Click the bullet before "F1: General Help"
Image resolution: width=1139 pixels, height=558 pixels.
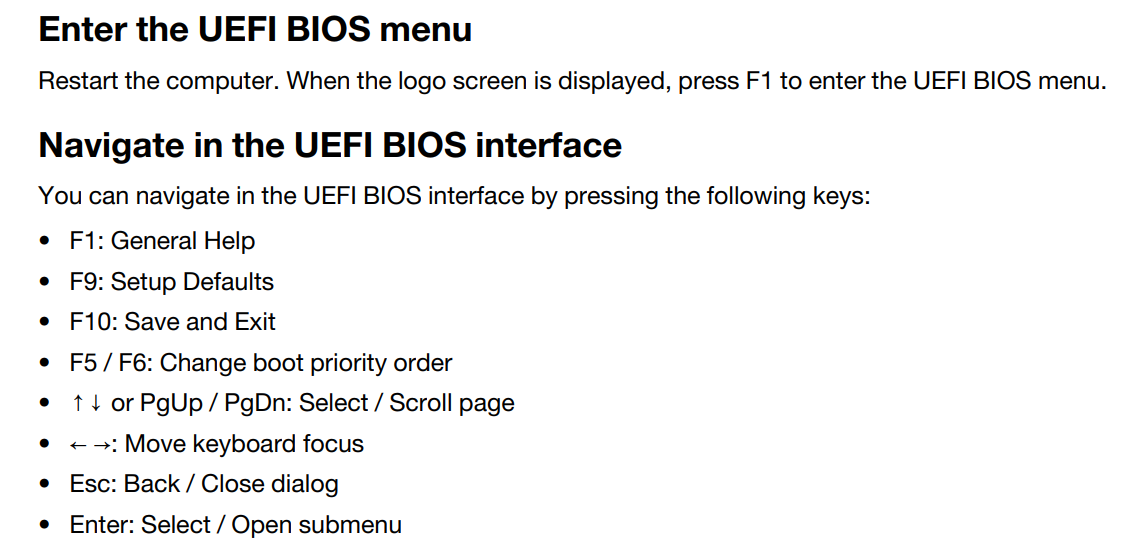pyautogui.click(x=46, y=241)
